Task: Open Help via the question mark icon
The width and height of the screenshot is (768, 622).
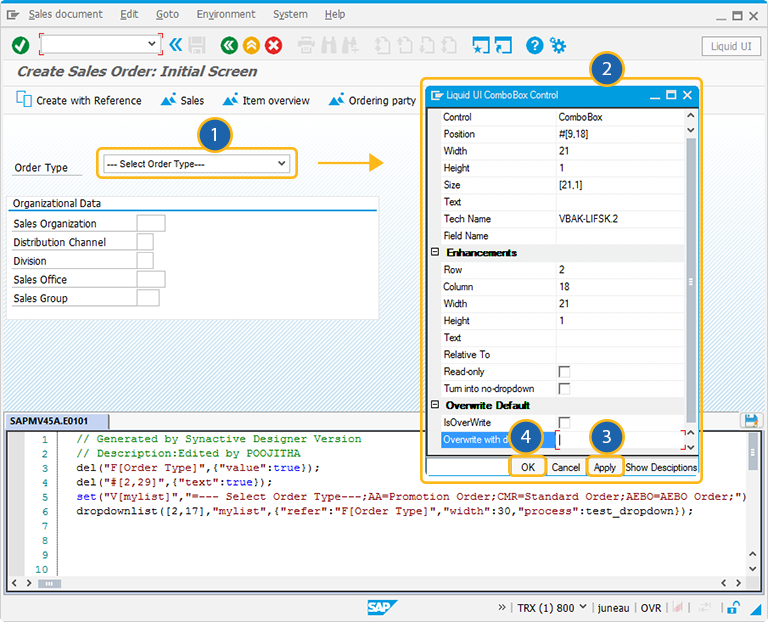Action: [534, 46]
